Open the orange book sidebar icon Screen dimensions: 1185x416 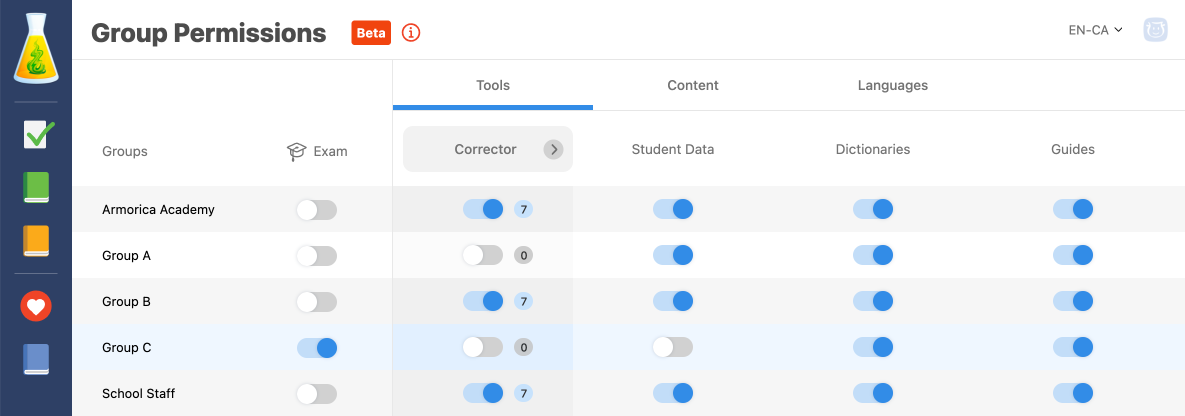pyautogui.click(x=36, y=241)
